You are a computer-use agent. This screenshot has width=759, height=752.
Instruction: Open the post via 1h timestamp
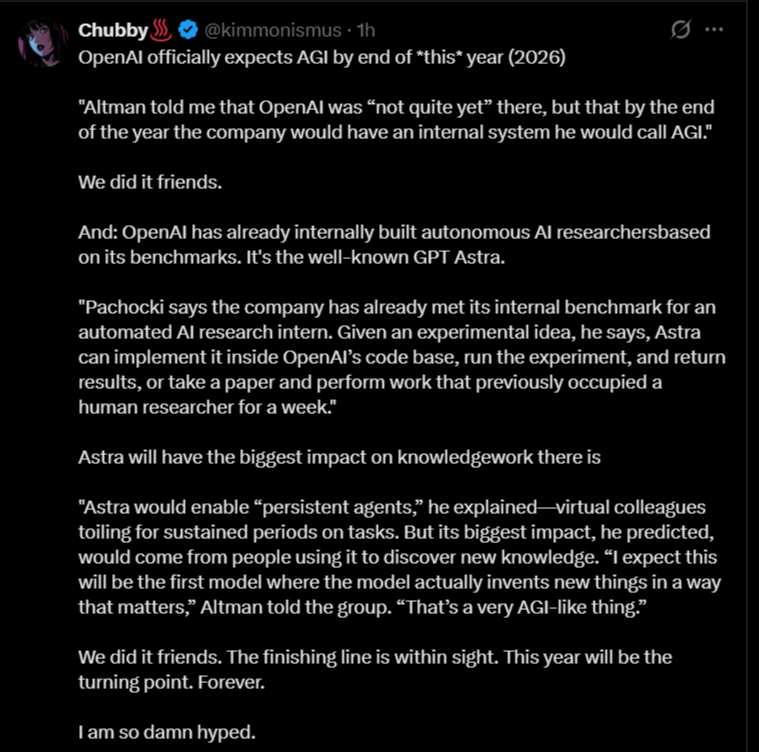[x=366, y=30]
